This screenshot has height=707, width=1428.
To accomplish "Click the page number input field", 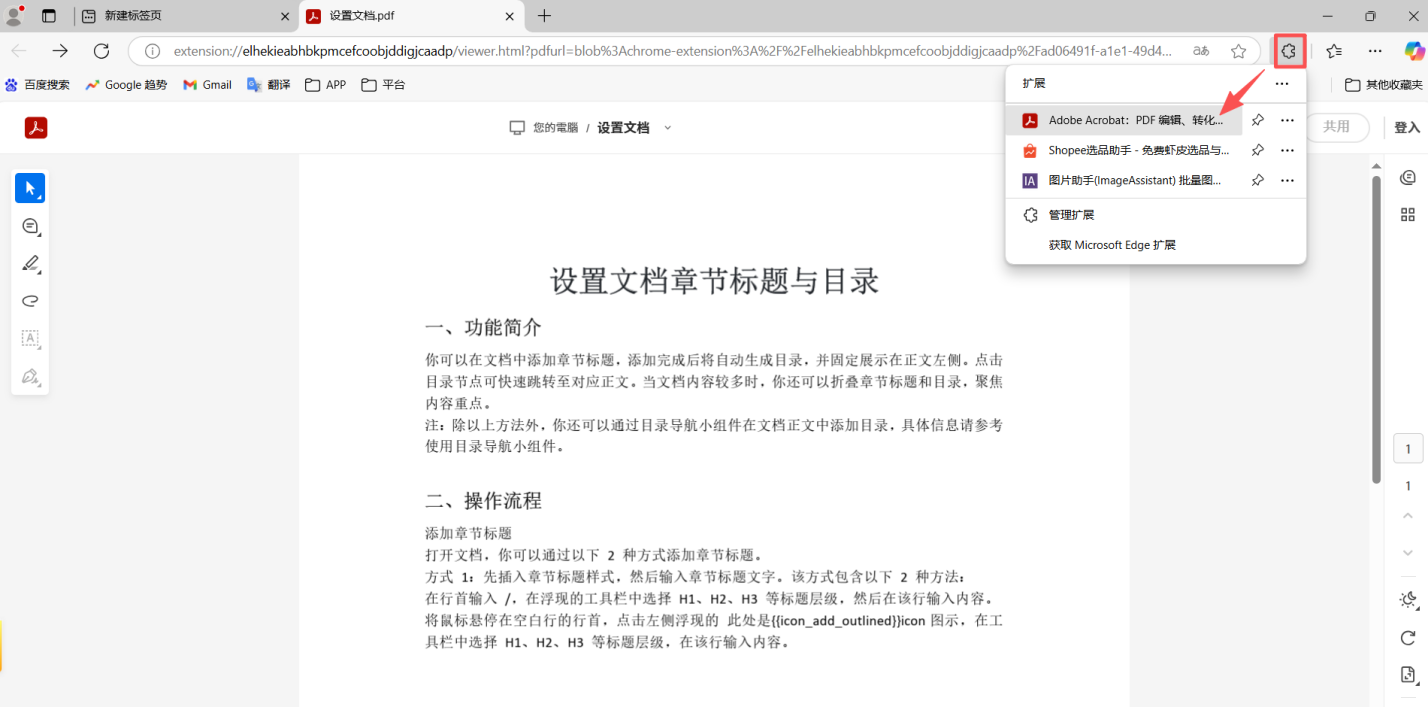I will click(1407, 448).
